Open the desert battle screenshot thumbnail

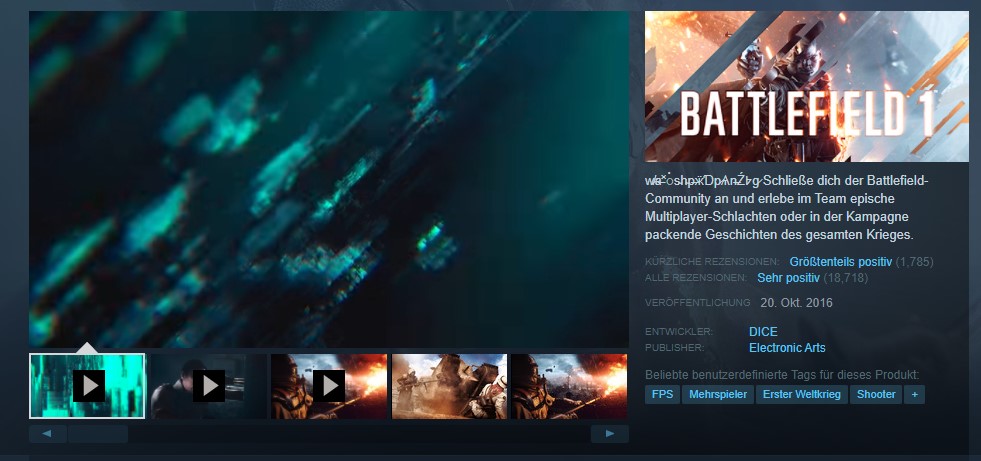(449, 386)
